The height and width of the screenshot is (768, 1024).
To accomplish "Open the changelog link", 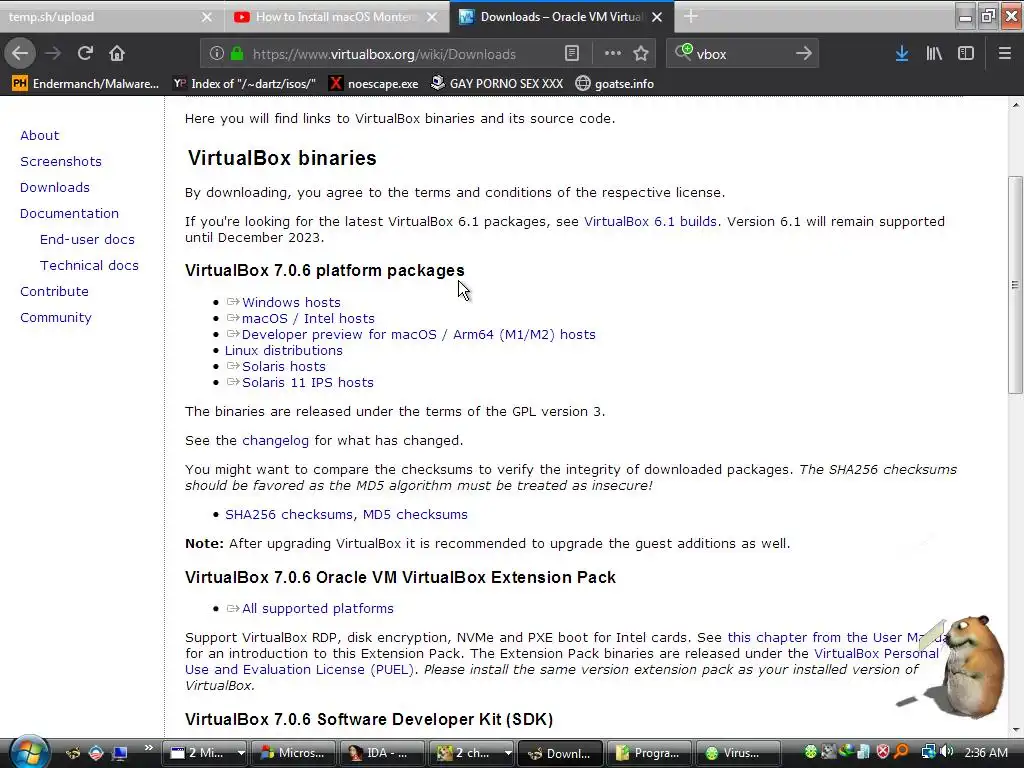I will pos(276,441).
